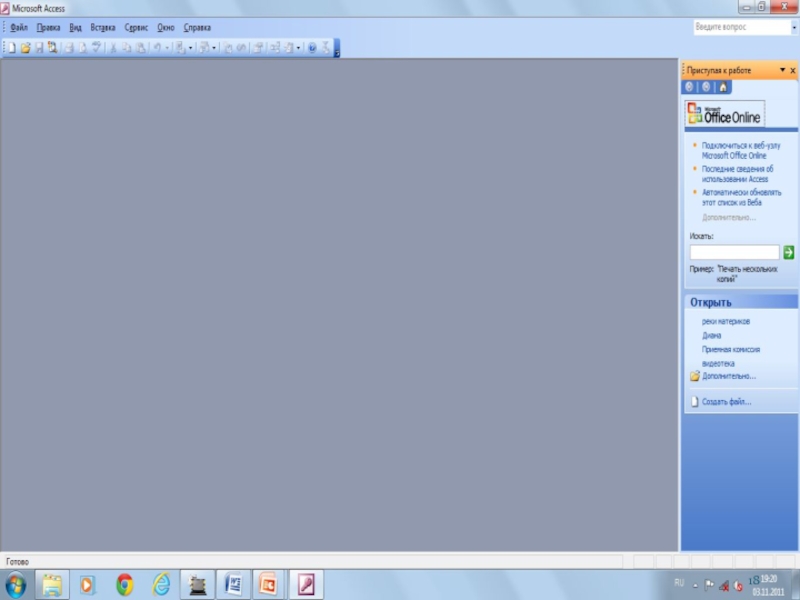Expand the 'Введите вопрос' help box dropdown

click(x=794, y=28)
